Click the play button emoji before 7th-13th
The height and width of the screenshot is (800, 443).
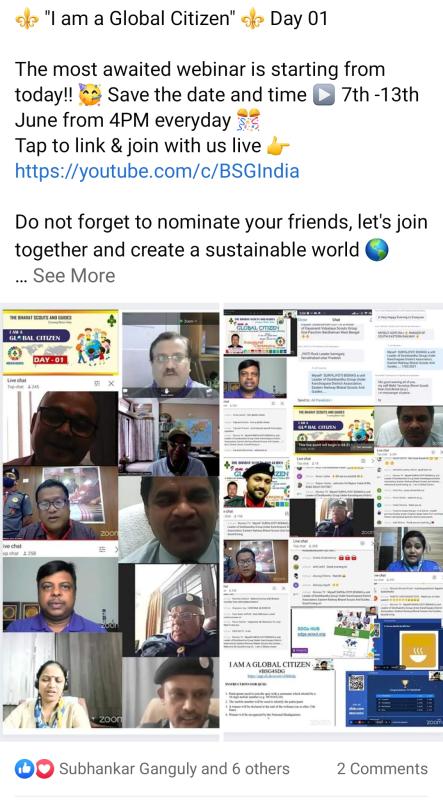pyautogui.click(x=324, y=95)
